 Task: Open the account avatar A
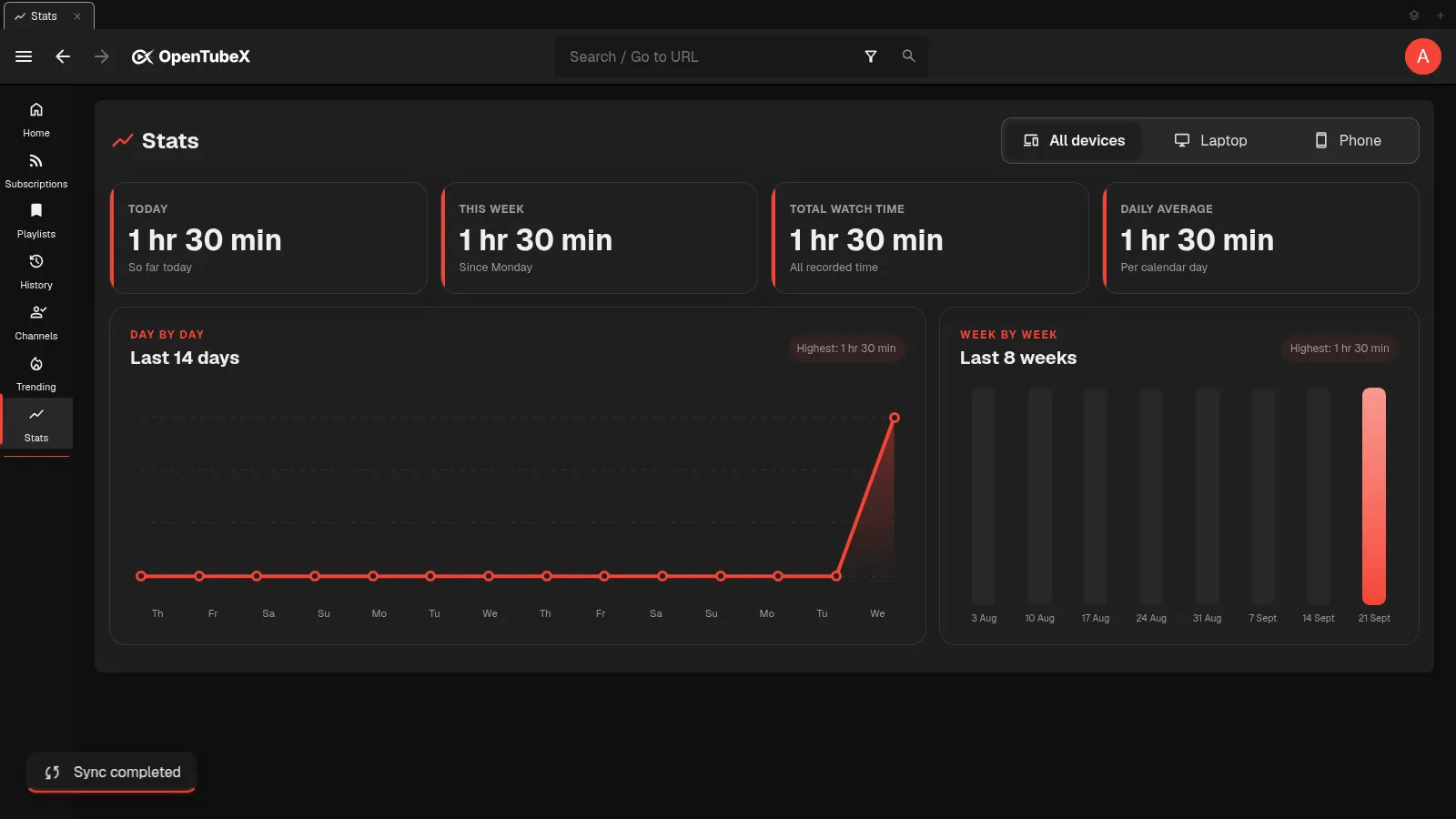1422,56
